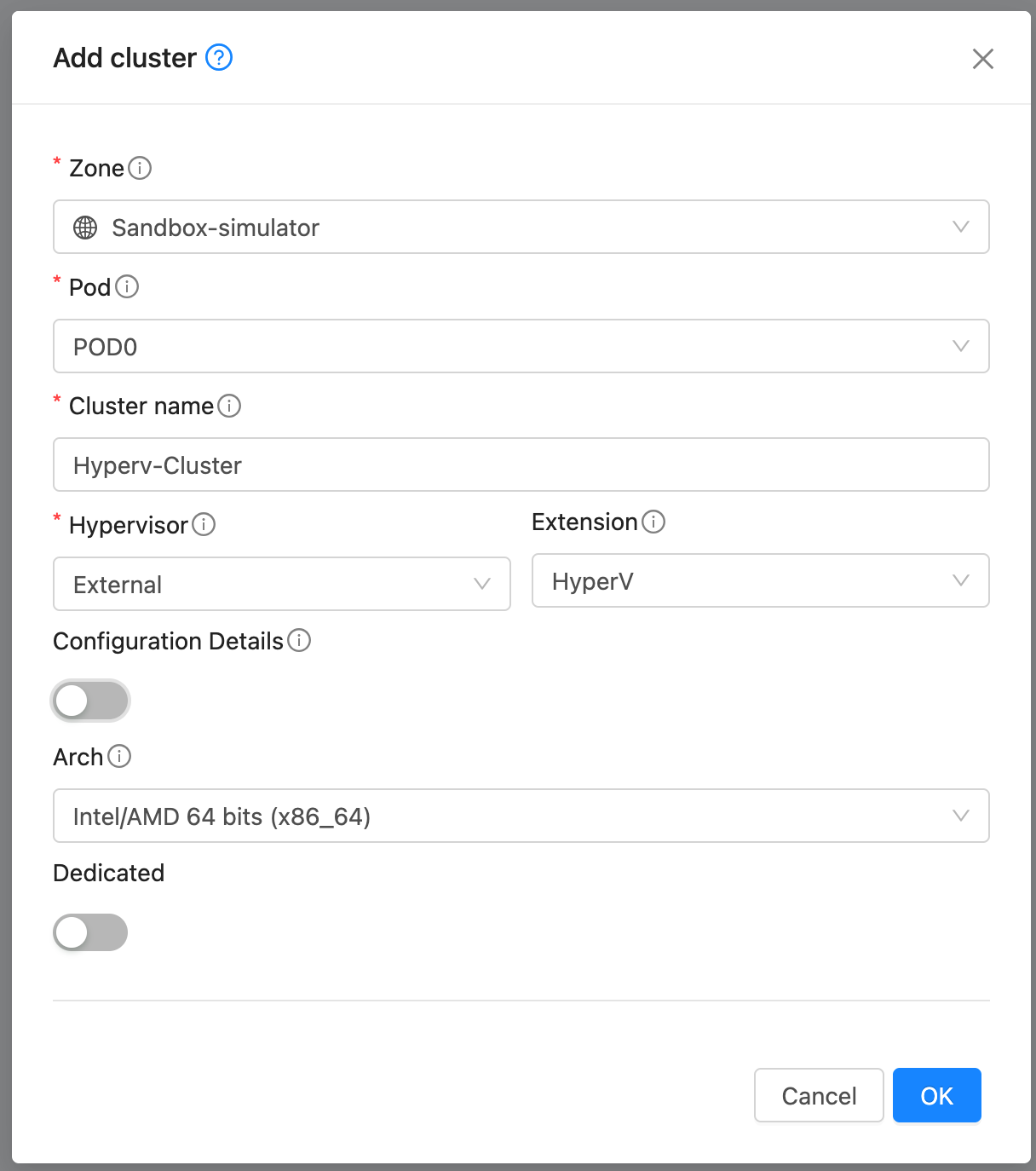
Task: Expand the Extension dropdown showing HyperV
Action: (x=760, y=580)
